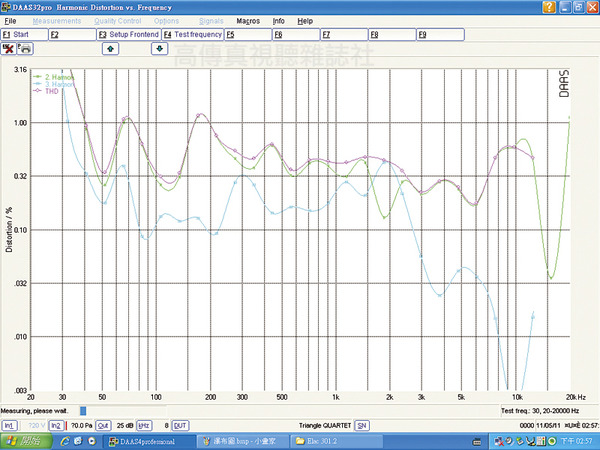This screenshot has width=600, height=450.
Task: Click the ?0.0 Pa pressure value
Action: tap(81, 426)
